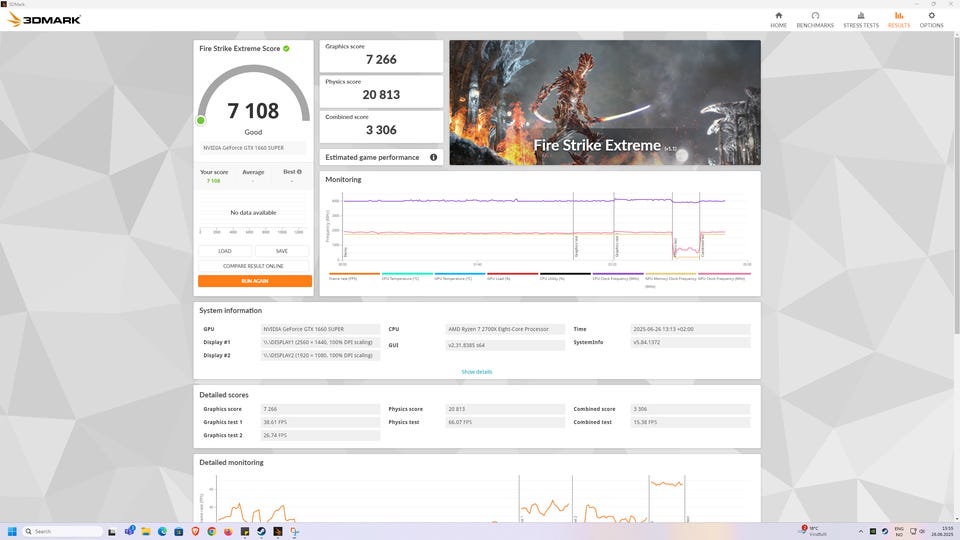Open the system tray language selector ENG
The image size is (960, 540).
898,530
